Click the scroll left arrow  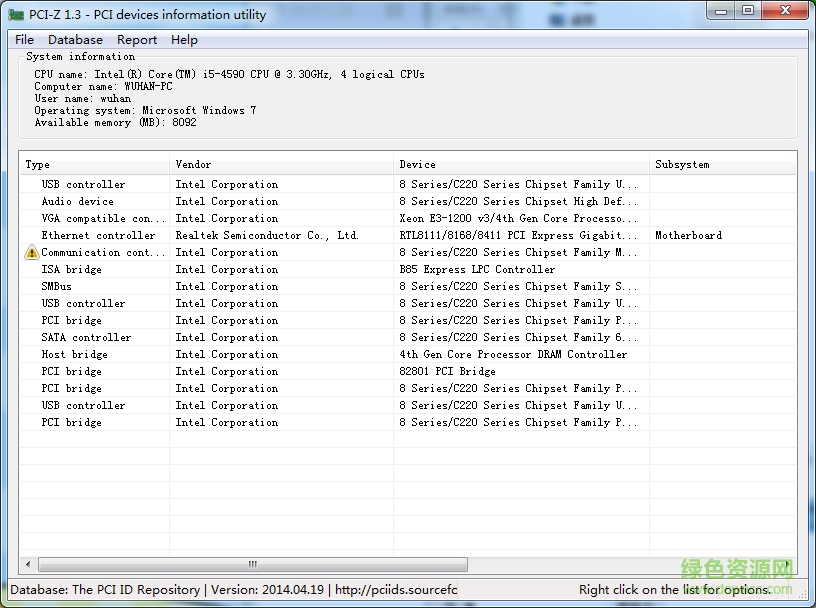click(x=28, y=564)
